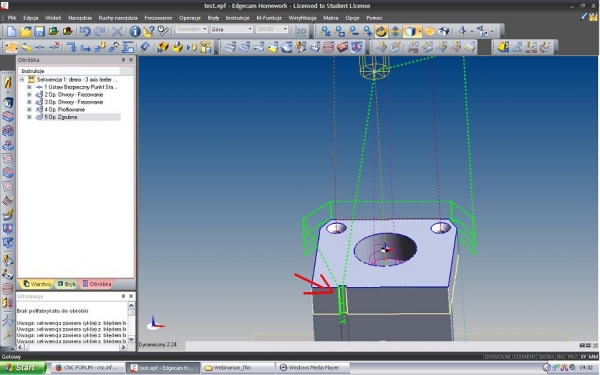Click the Windows Start button
Viewport: 600px width, 375px height.
coord(23,368)
